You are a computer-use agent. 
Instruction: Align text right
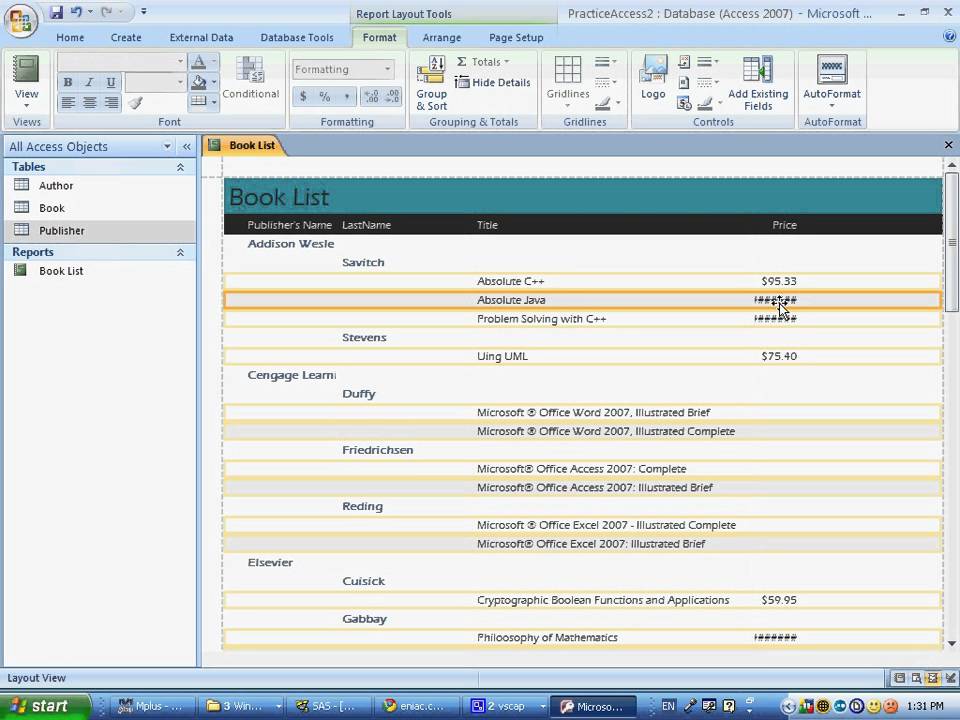click(x=111, y=102)
